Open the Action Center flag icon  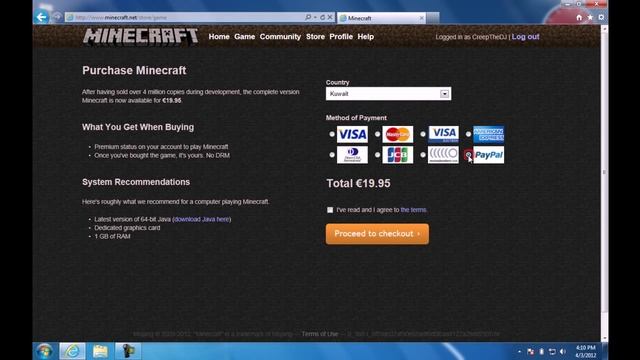(531, 351)
